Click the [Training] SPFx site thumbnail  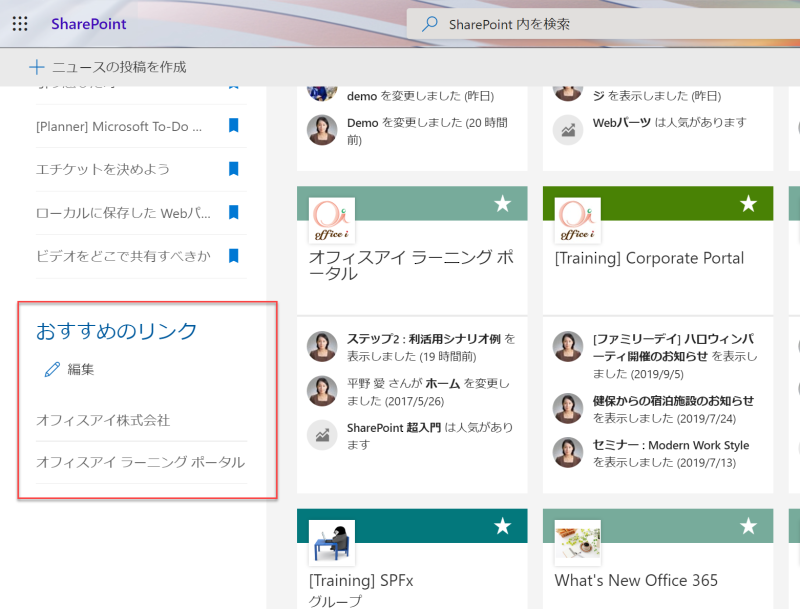tap(331, 542)
